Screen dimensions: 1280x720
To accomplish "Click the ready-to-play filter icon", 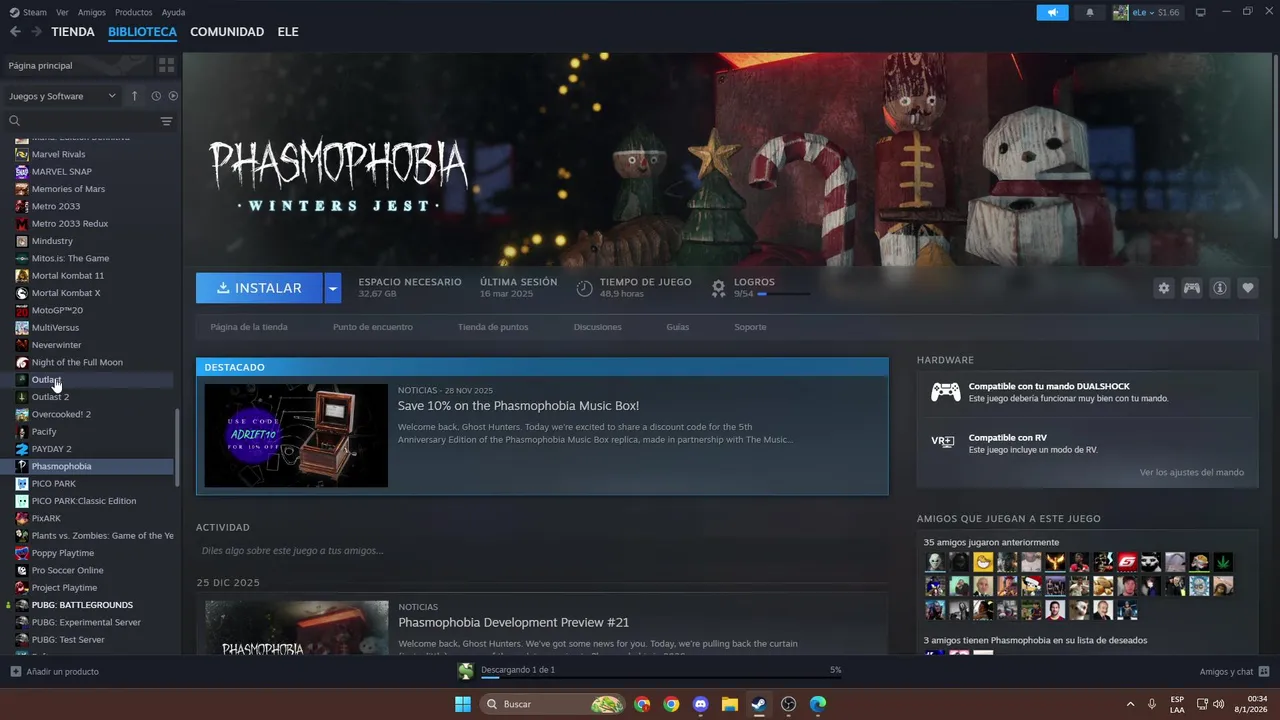I will [173, 96].
